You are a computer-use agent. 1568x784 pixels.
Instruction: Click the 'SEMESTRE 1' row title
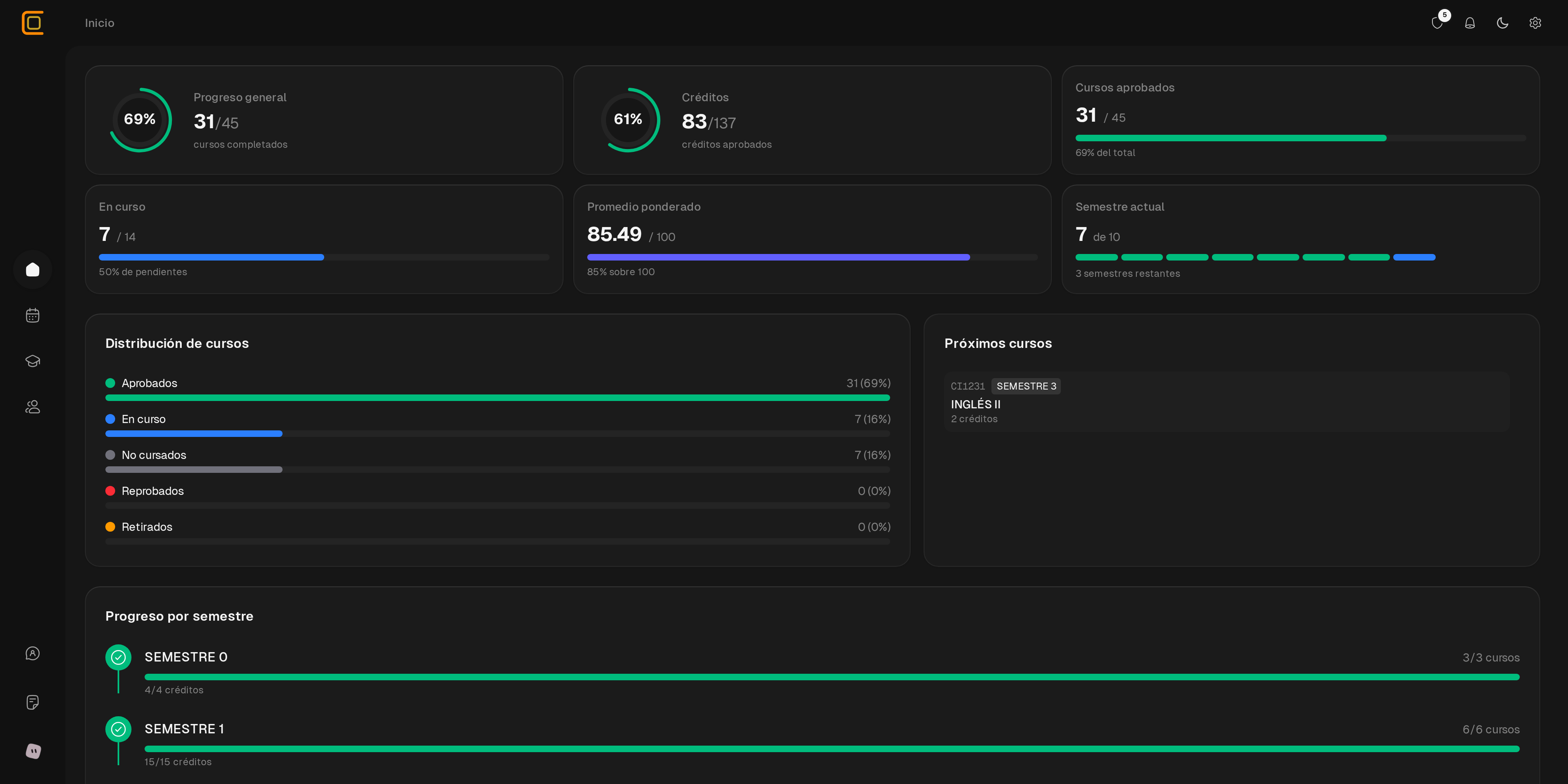coord(184,729)
